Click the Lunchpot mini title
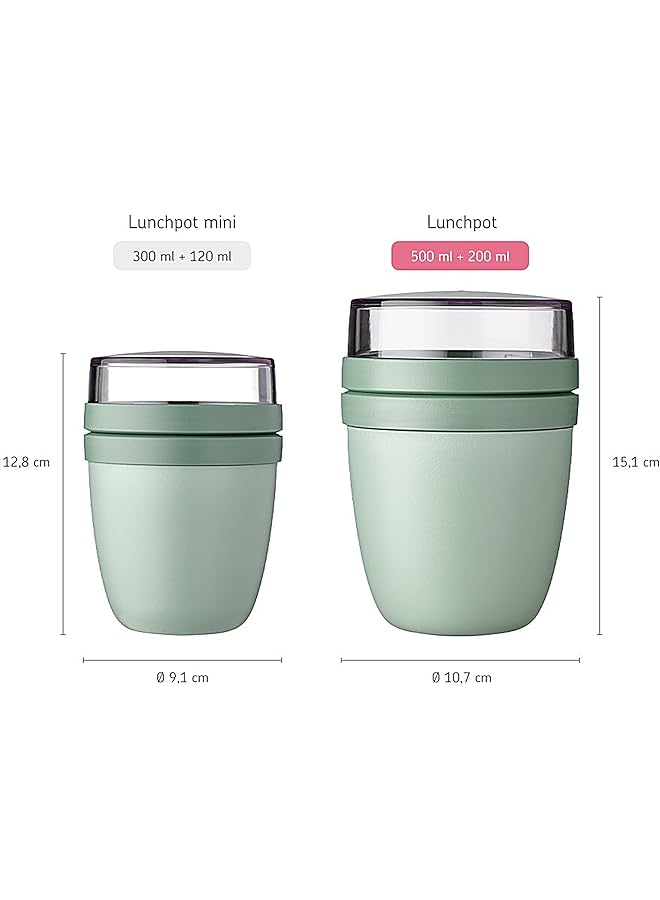The width and height of the screenshot is (660, 900). click(x=182, y=222)
